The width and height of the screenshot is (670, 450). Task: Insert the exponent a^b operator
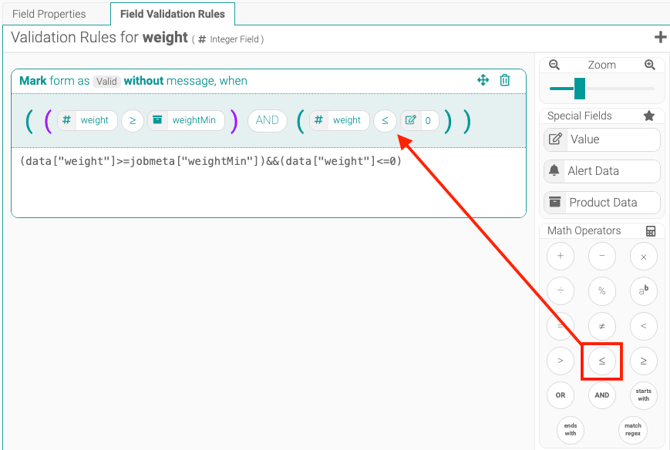coord(643,291)
